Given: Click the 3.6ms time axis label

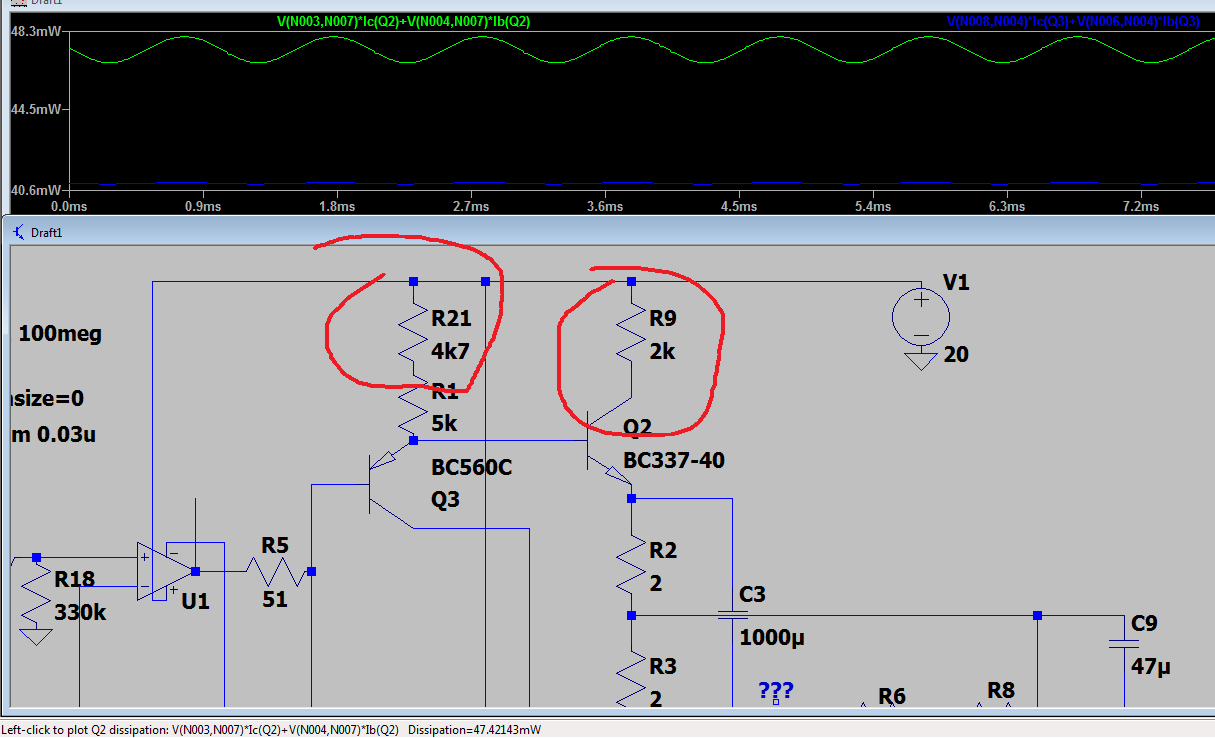Looking at the screenshot, I should click(605, 206).
